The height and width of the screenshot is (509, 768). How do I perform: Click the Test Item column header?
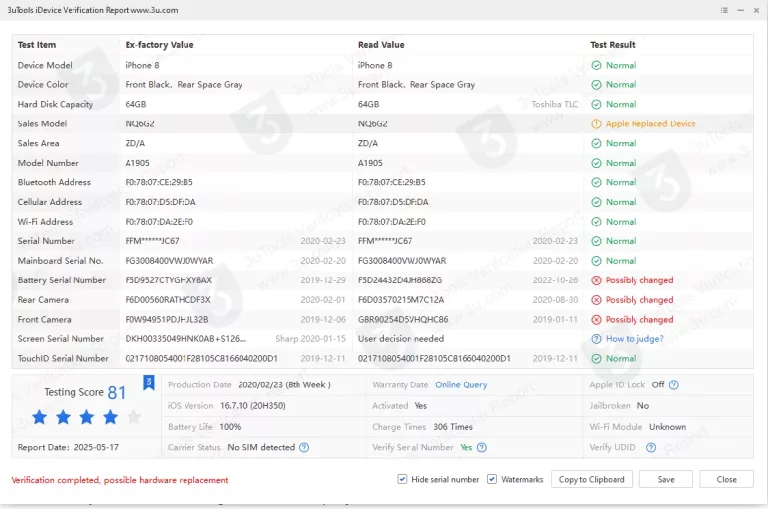pos(37,45)
